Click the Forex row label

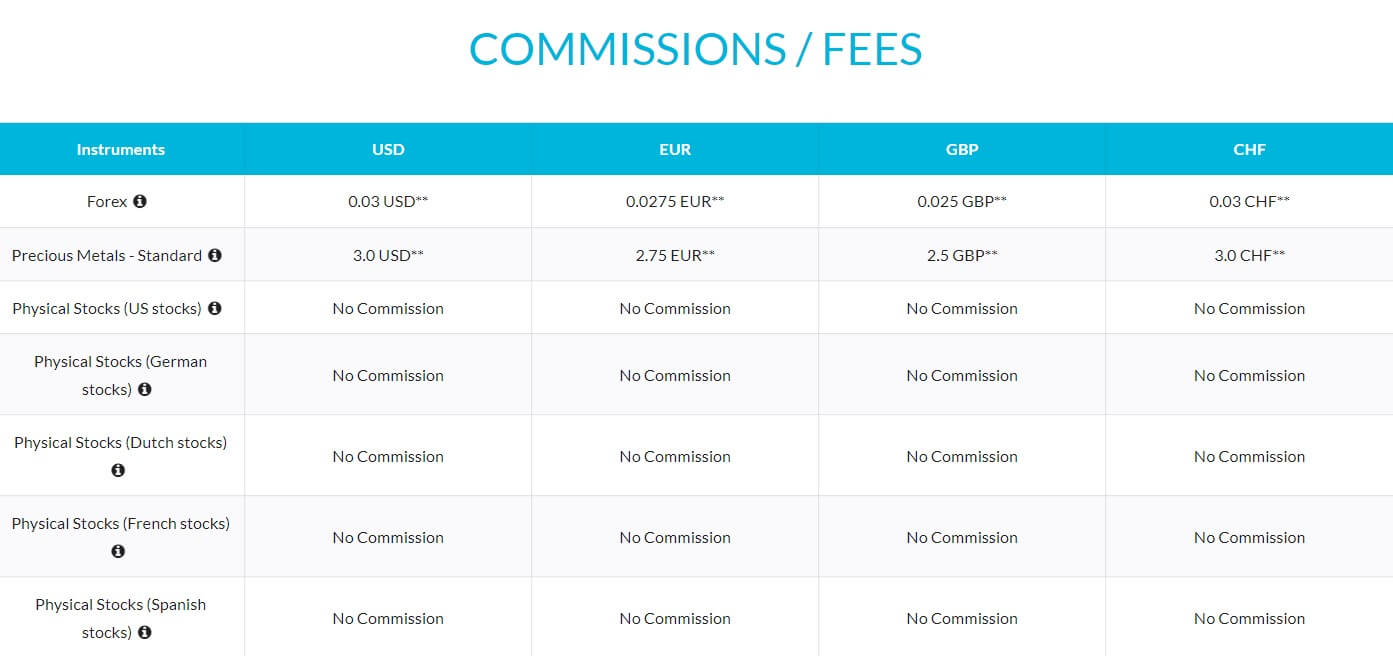pyautogui.click(x=107, y=201)
